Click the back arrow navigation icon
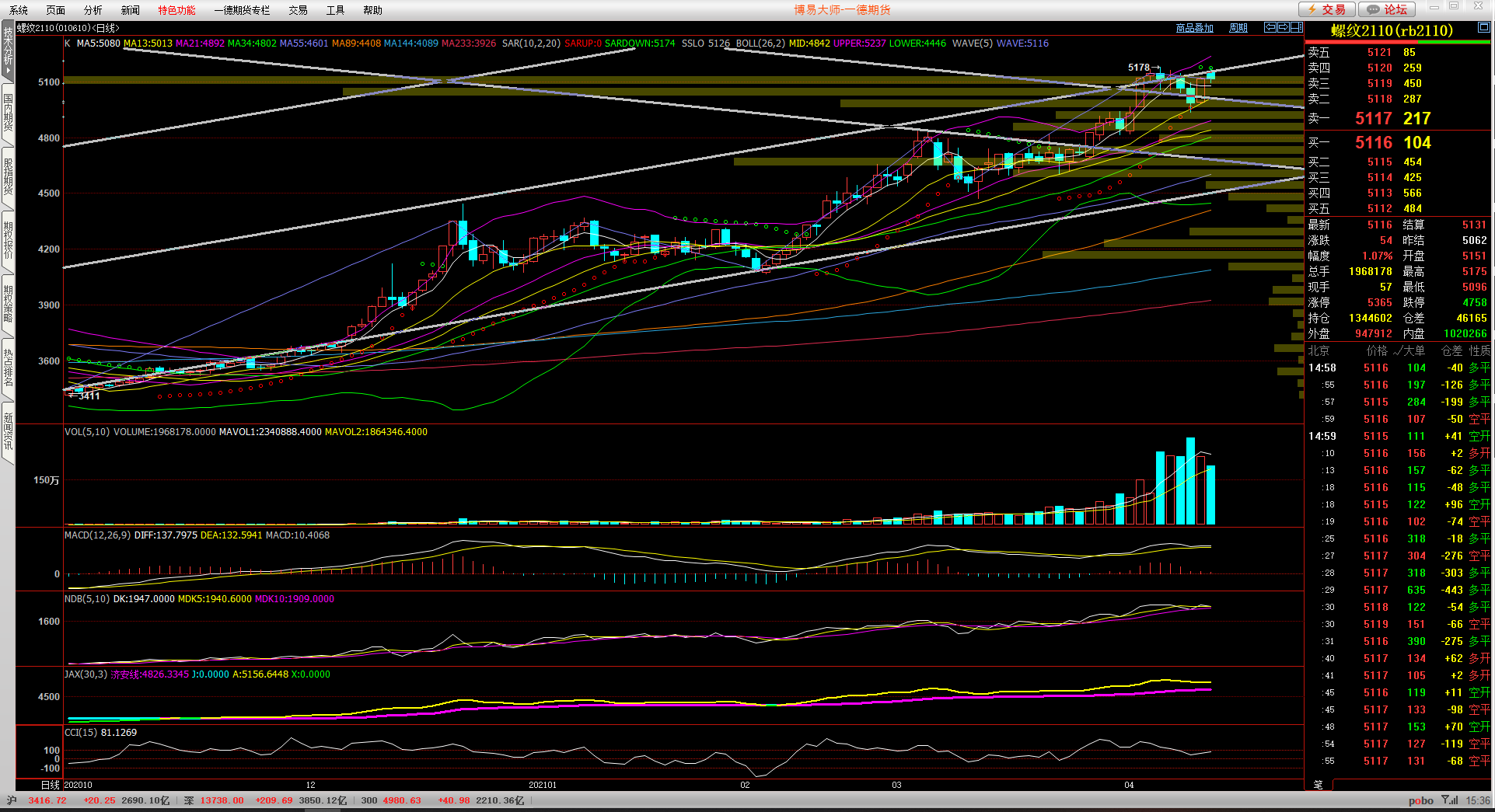Screen dimensions: 1495x812 [1270, 27]
